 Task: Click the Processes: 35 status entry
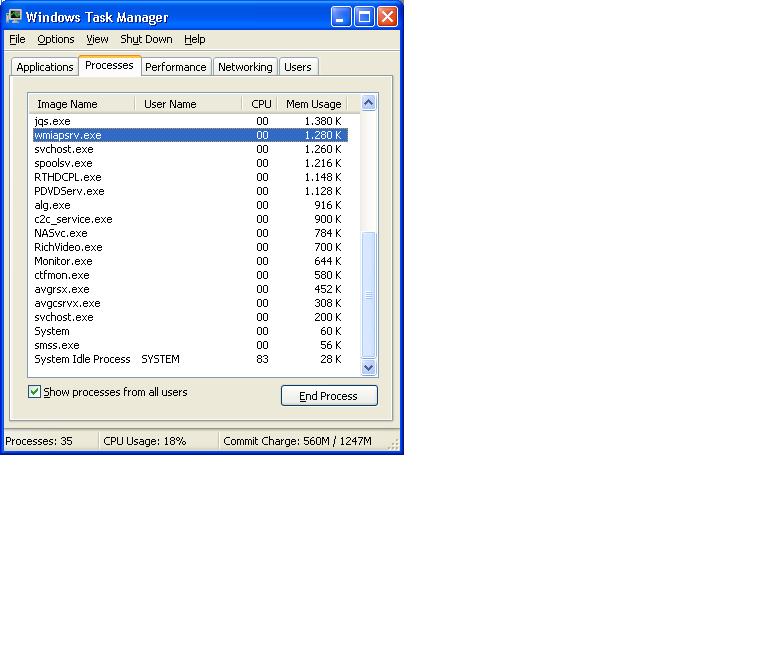click(x=39, y=441)
